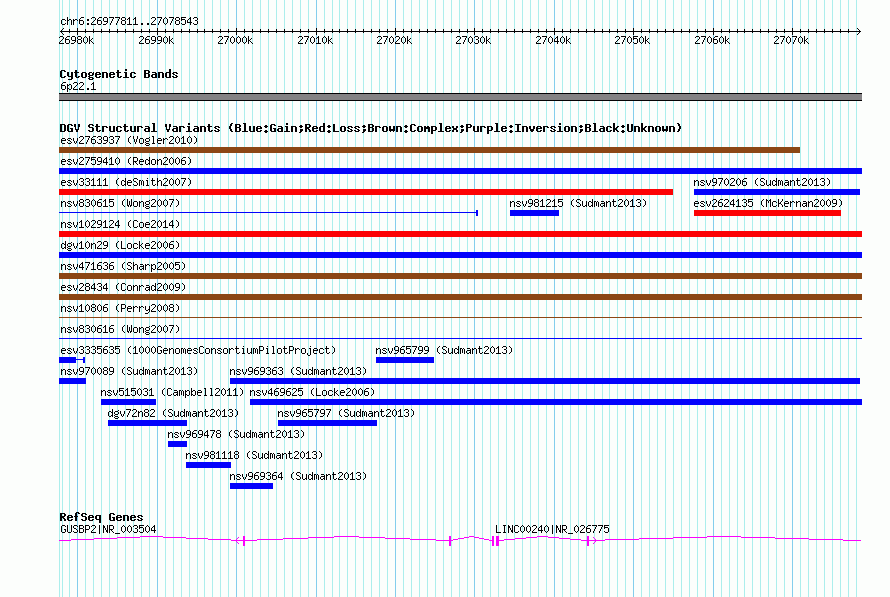Select esv3335635 (1000GenomesConsortiumPilotProject) label
The height and width of the screenshot is (597, 890).
tap(198, 350)
